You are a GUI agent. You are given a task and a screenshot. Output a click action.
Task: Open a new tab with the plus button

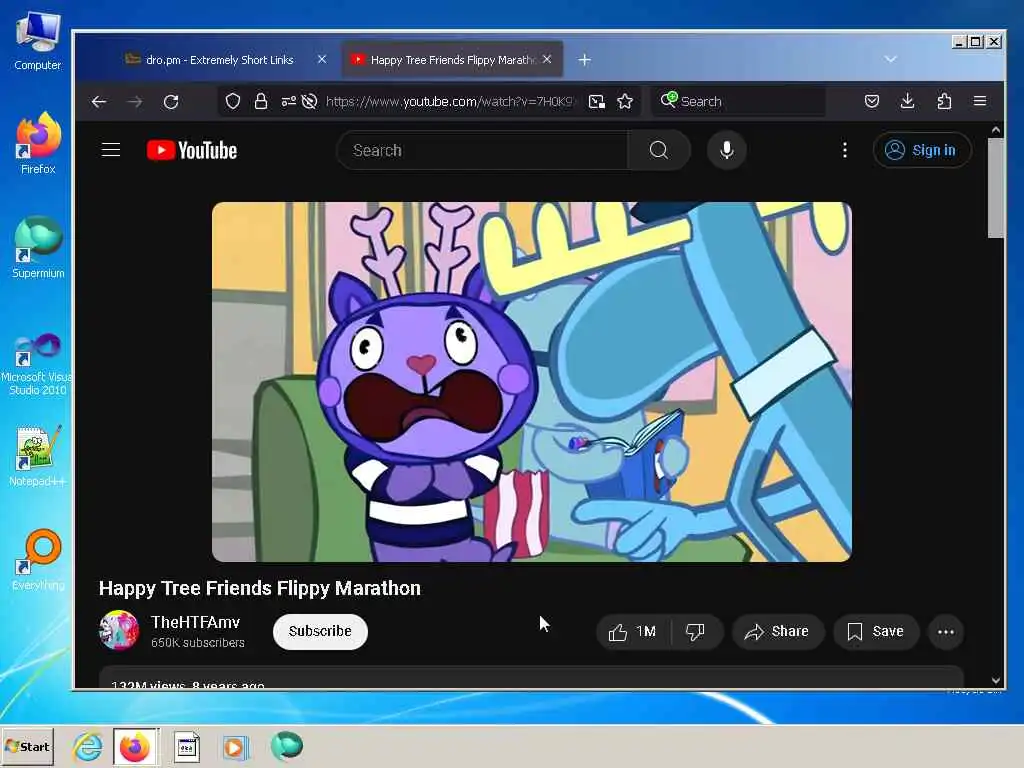pyautogui.click(x=584, y=60)
